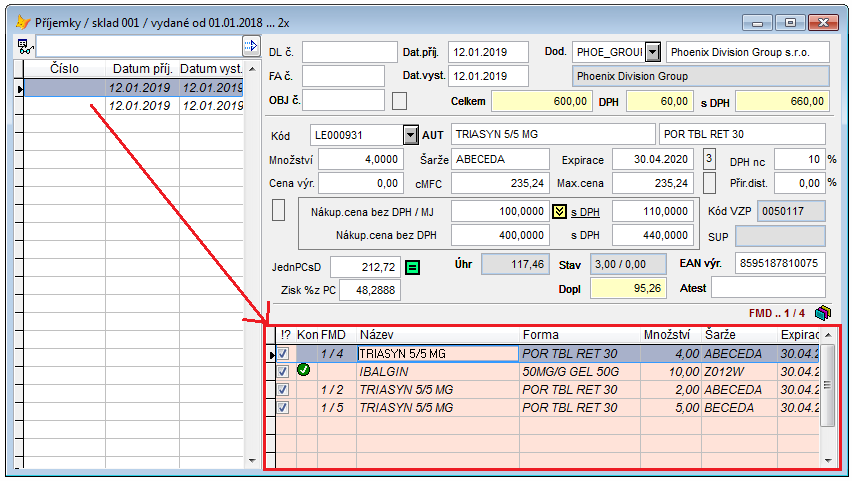852x481 pixels.
Task: Toggle checkbox in the TRIASYN 1/5 row
Action: click(284, 407)
